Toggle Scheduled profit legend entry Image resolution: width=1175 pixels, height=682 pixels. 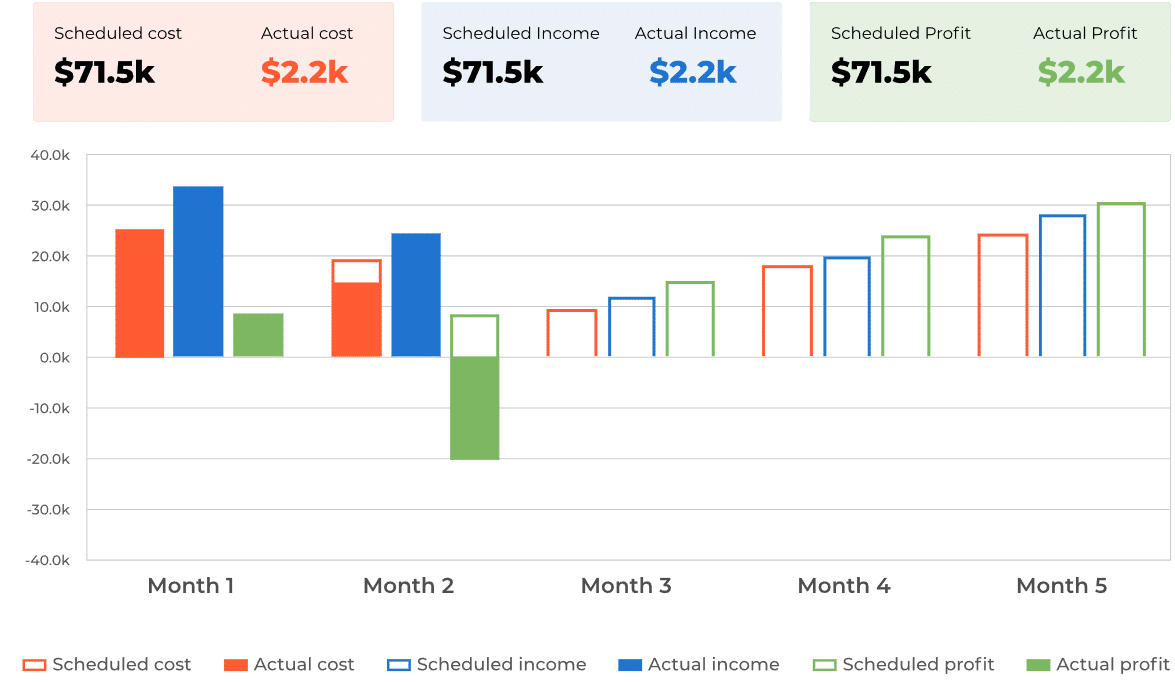(x=903, y=665)
